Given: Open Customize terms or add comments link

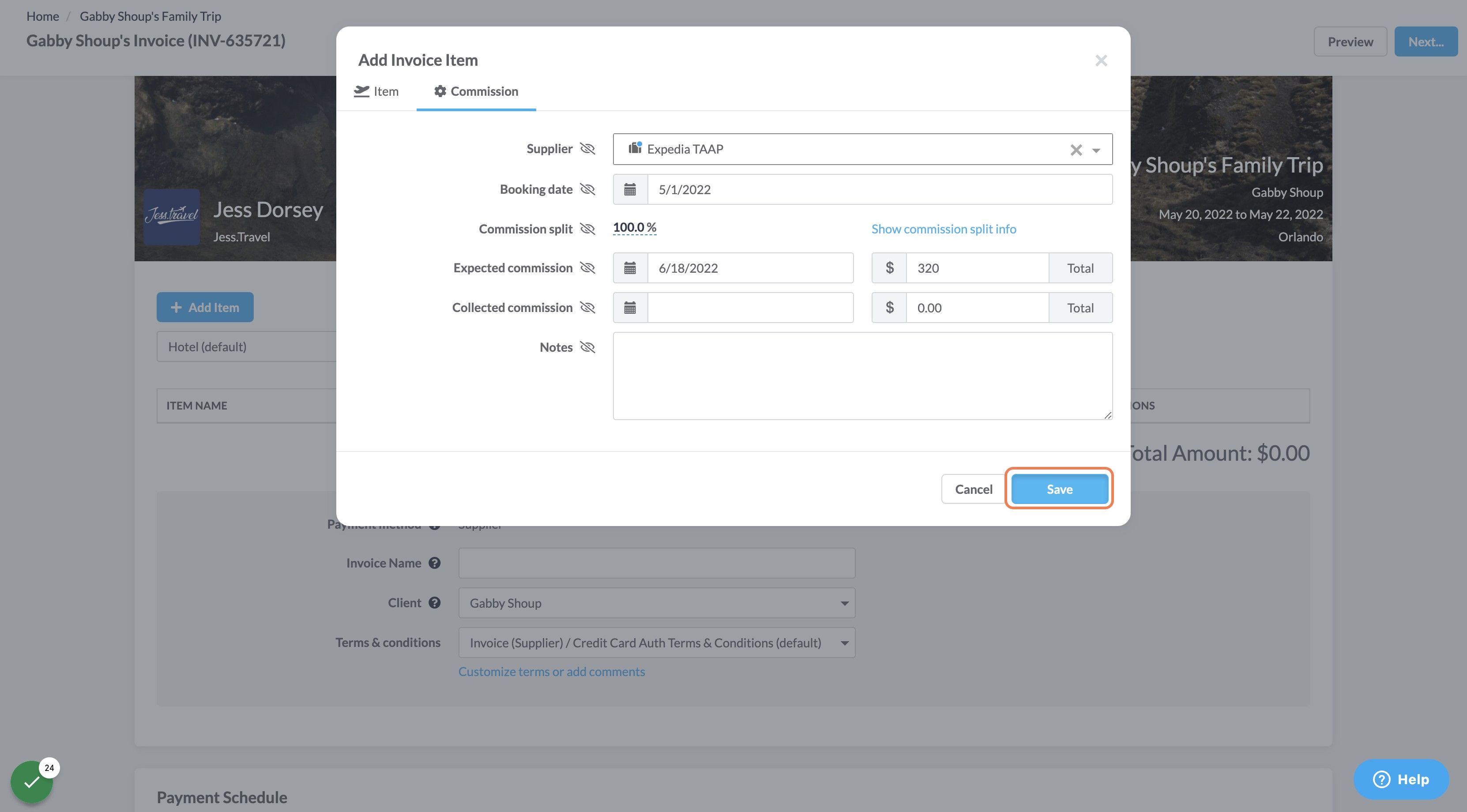Looking at the screenshot, I should click(x=551, y=672).
